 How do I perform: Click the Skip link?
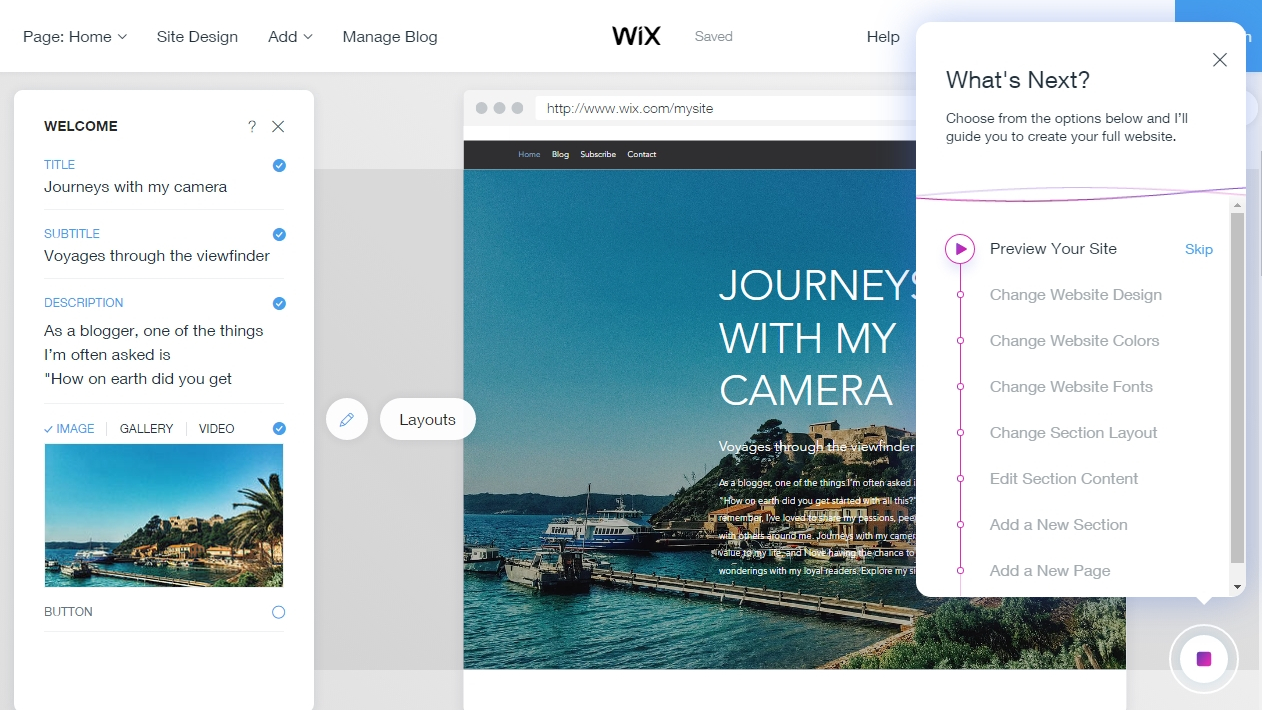point(1199,249)
